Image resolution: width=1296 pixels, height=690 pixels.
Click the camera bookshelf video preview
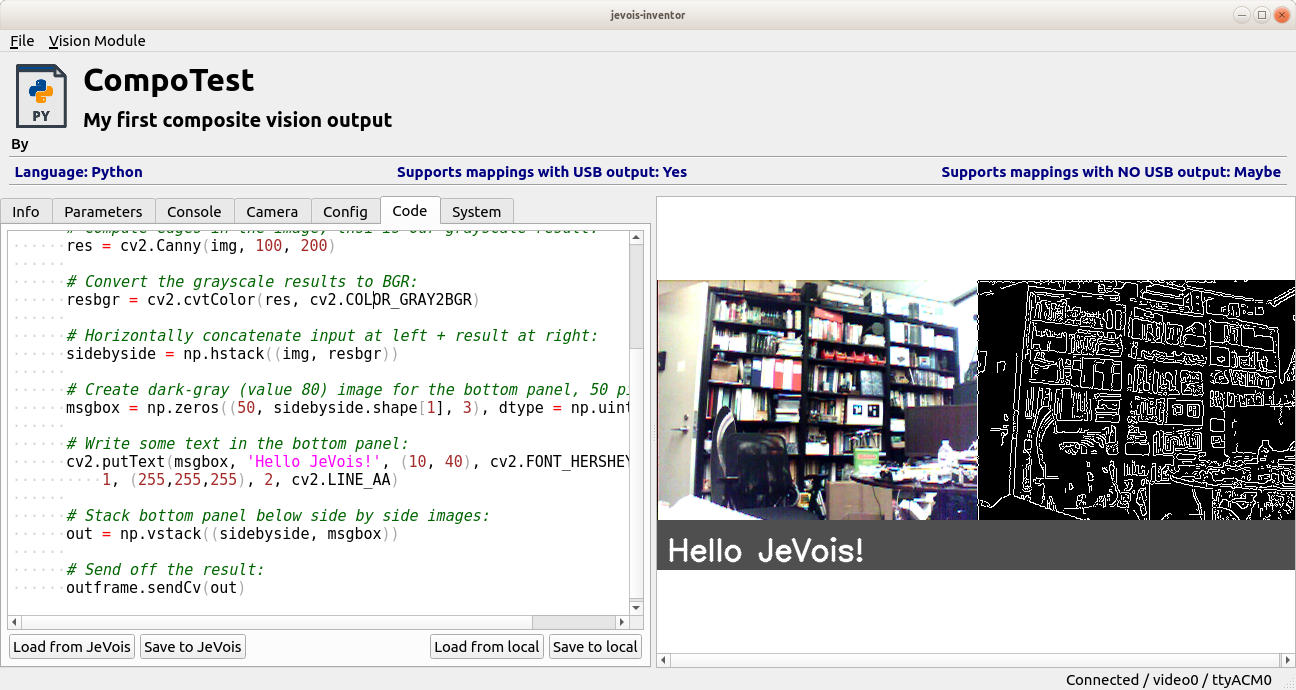point(817,400)
